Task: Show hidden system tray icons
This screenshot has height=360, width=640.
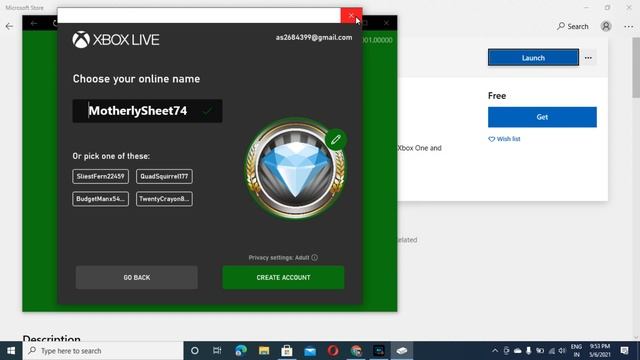Action: (495, 351)
